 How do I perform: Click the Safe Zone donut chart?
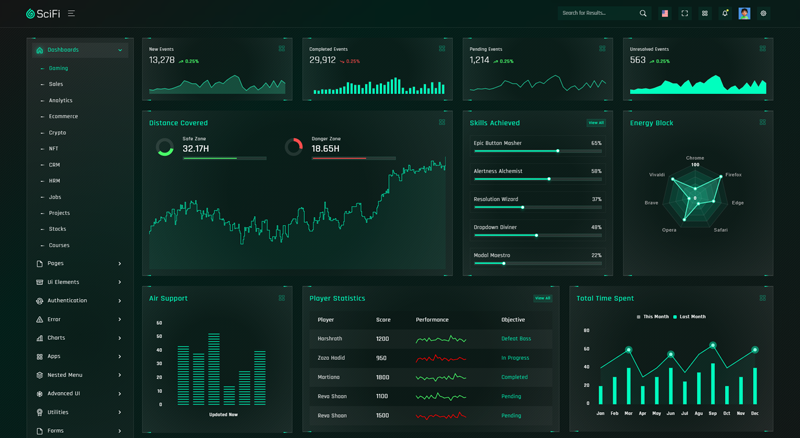(165, 147)
